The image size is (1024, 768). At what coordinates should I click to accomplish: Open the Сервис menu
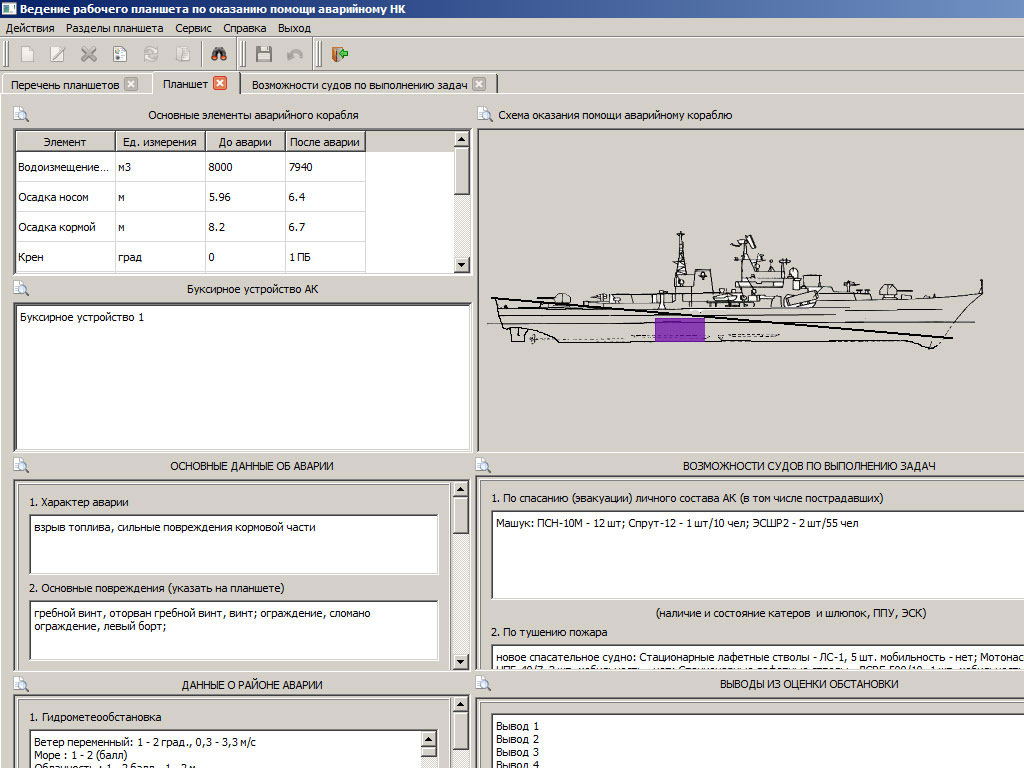193,28
